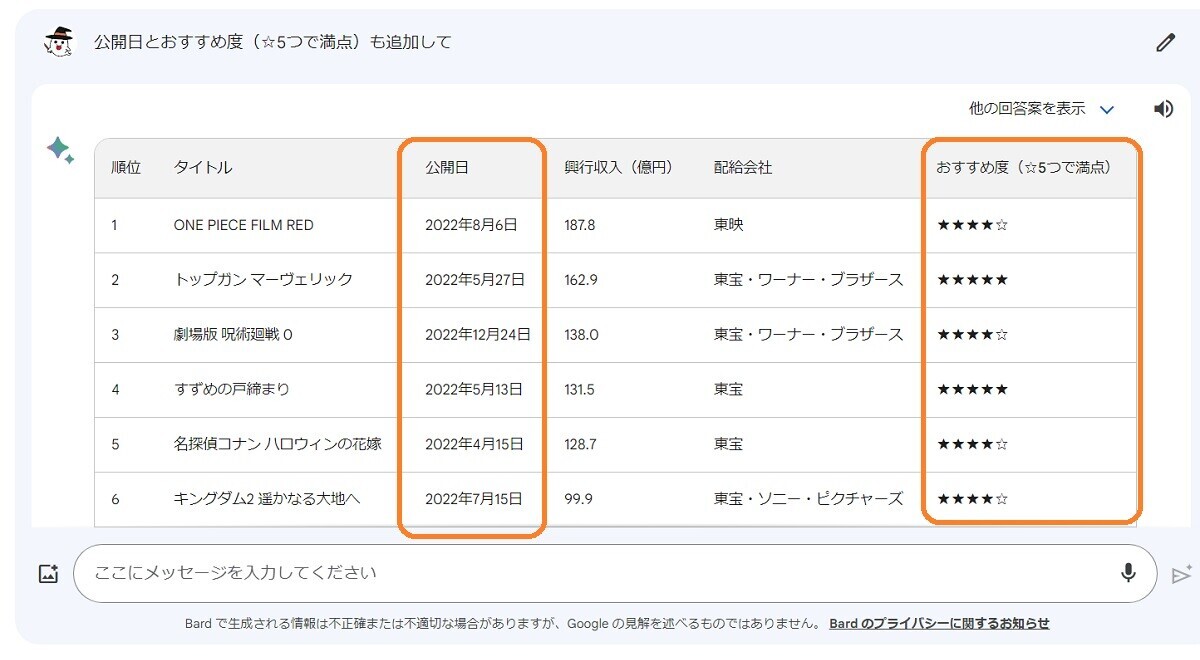
Task: Click the send message arrow icon
Action: click(1178, 574)
